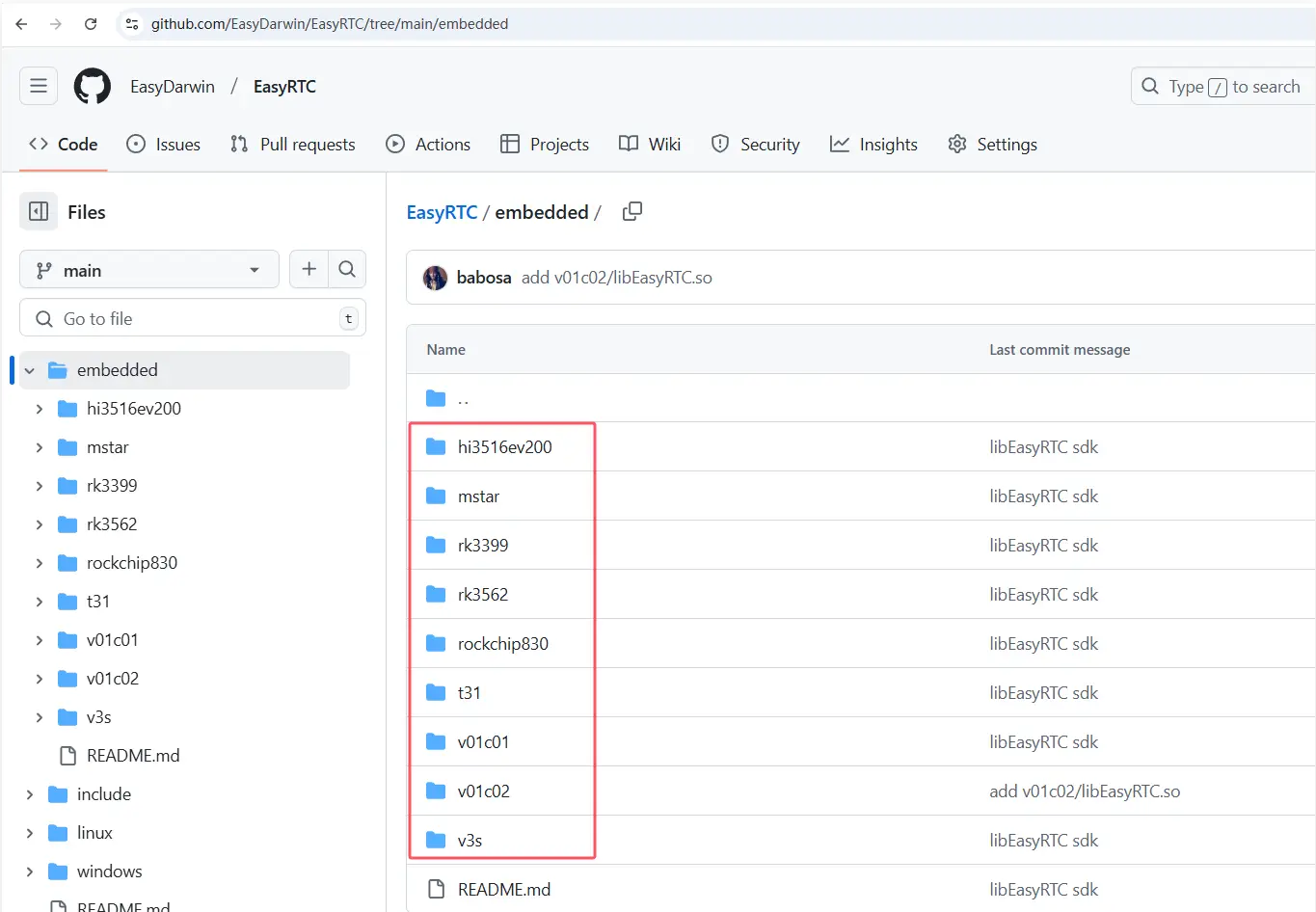Click the rk3399 folder icon in table
1316x912 pixels.
click(x=436, y=545)
